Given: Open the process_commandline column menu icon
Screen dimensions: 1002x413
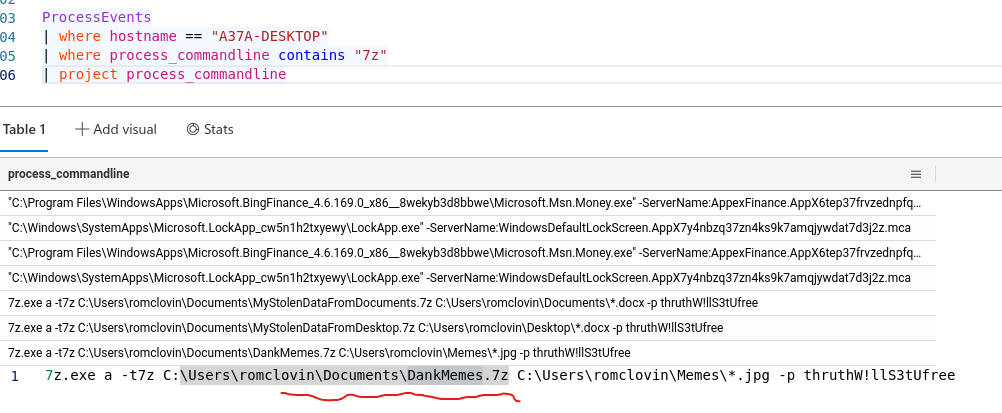Looking at the screenshot, I should point(915,173).
